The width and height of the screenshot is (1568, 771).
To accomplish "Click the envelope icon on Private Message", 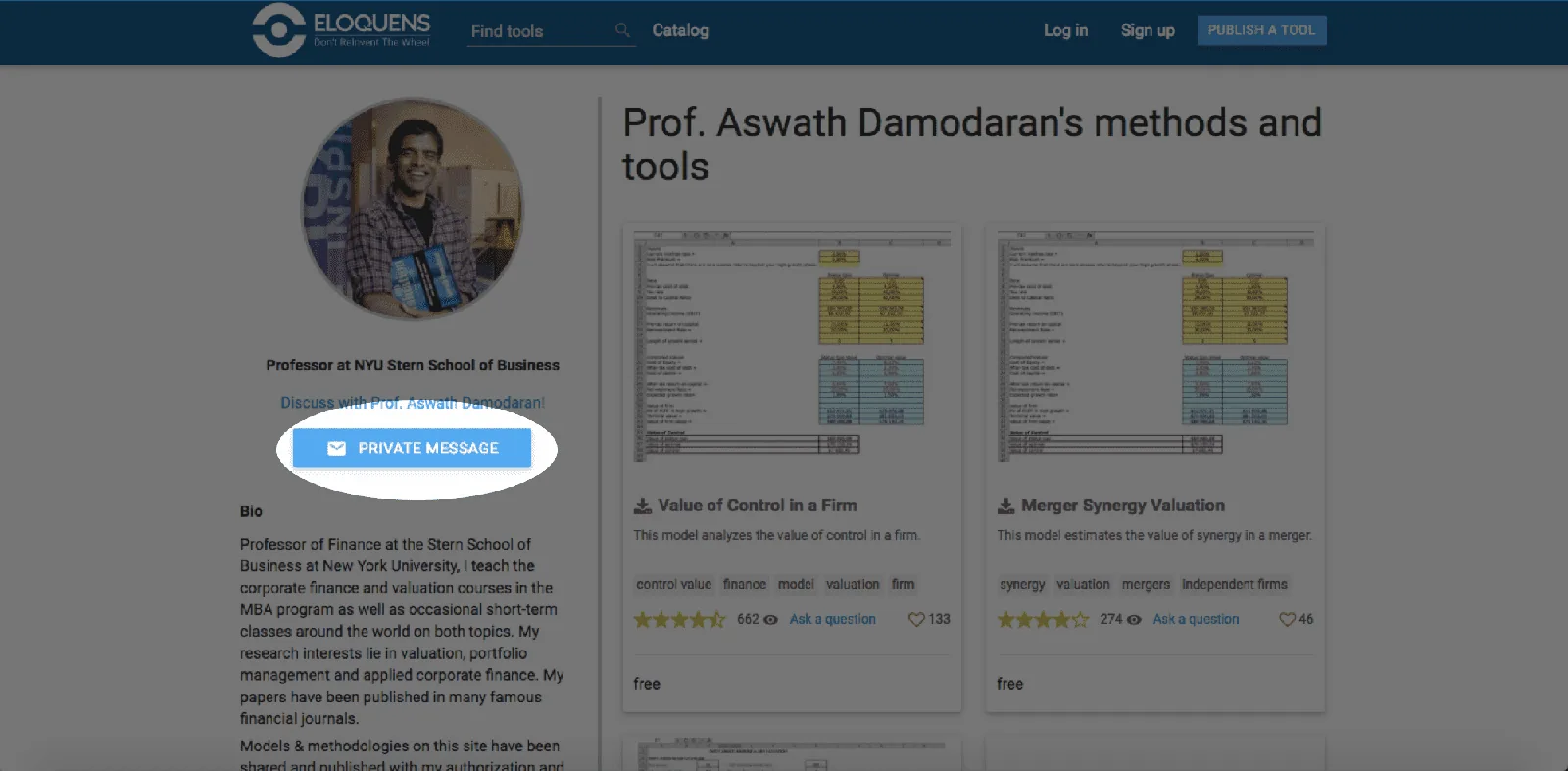I will pyautogui.click(x=336, y=448).
